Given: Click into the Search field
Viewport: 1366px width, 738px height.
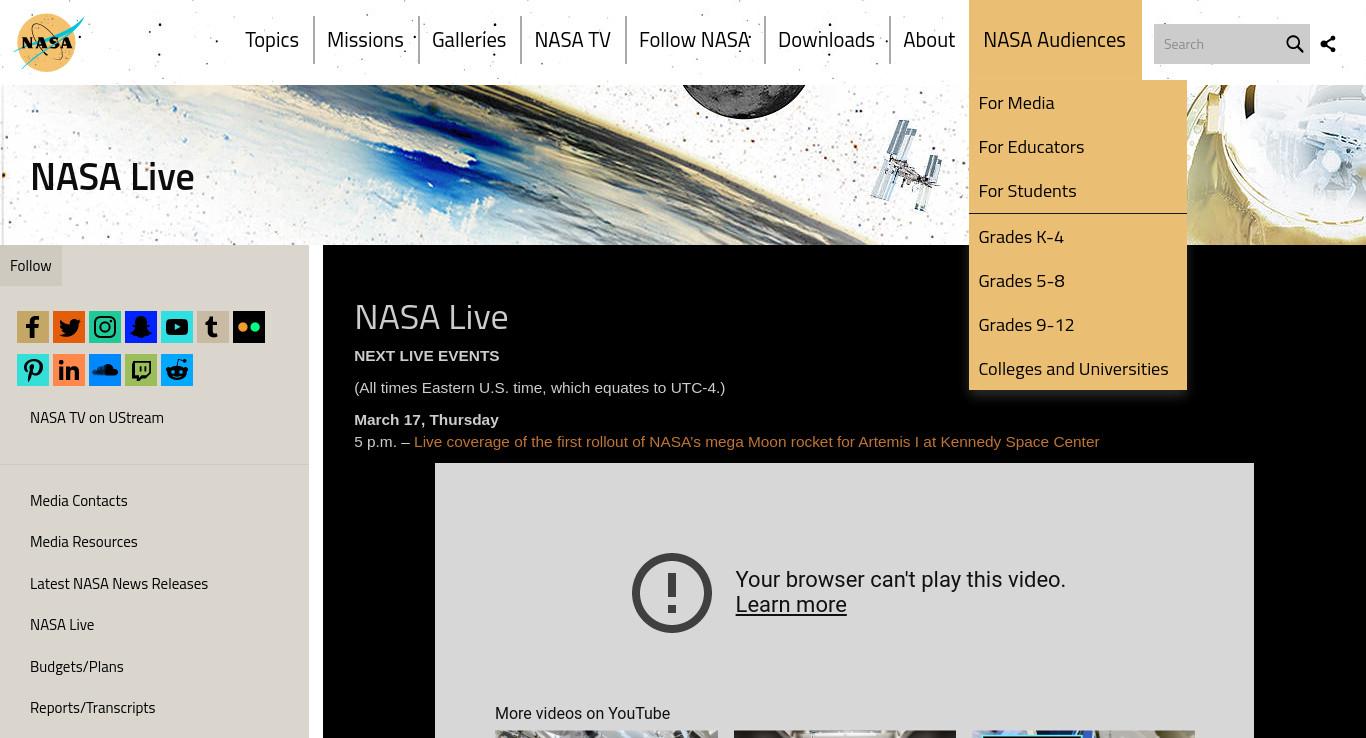Looking at the screenshot, I should [x=1218, y=44].
